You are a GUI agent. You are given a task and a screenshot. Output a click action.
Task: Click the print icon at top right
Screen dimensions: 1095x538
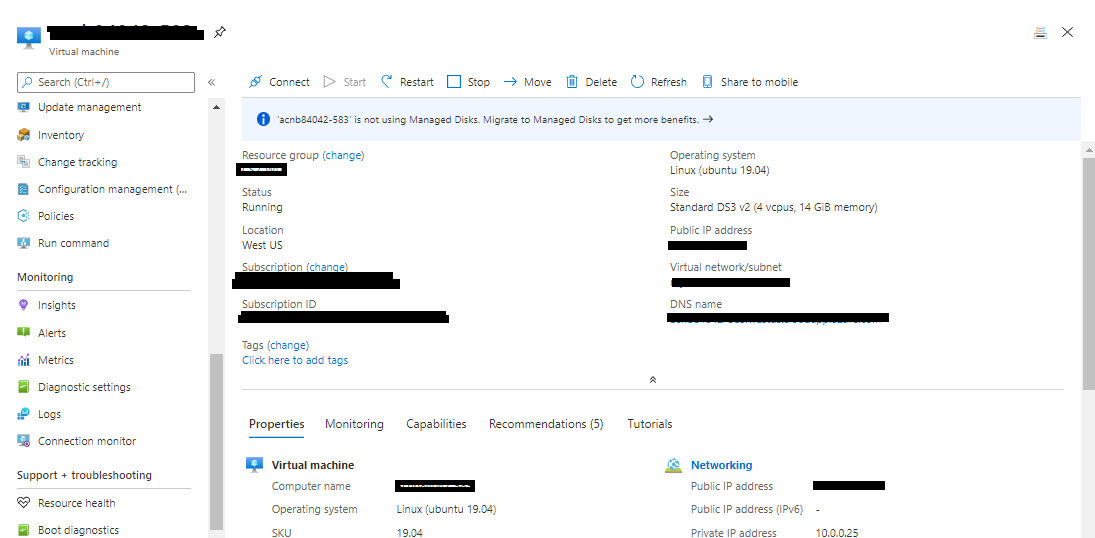1041,32
